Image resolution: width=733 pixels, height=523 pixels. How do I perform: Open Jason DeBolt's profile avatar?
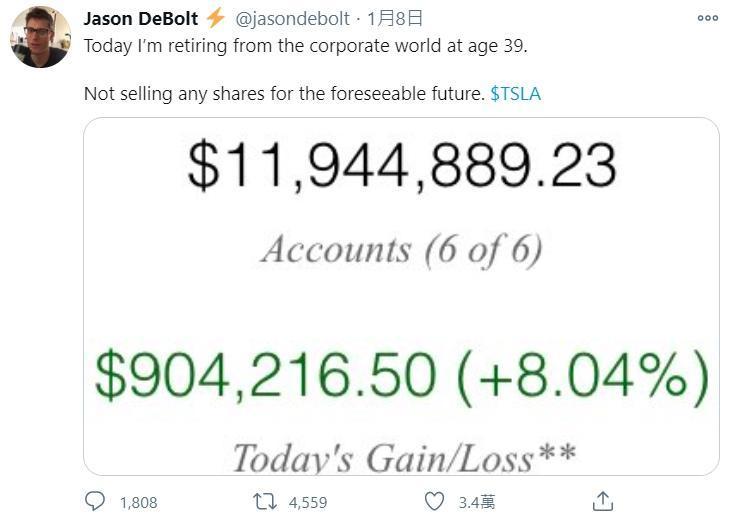click(x=41, y=37)
